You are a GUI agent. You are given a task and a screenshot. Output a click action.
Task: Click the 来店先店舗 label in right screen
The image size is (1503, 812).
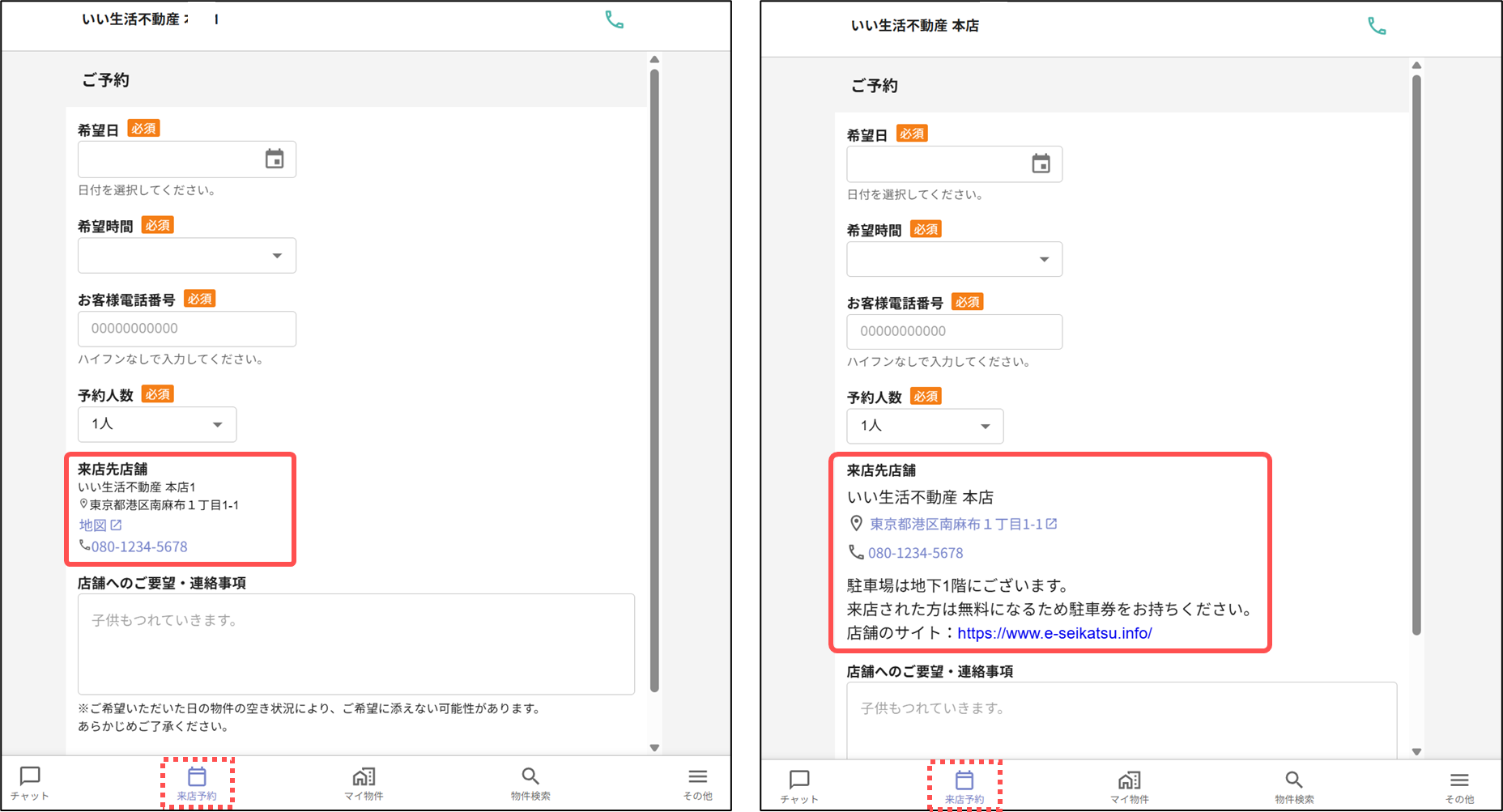pos(881,470)
